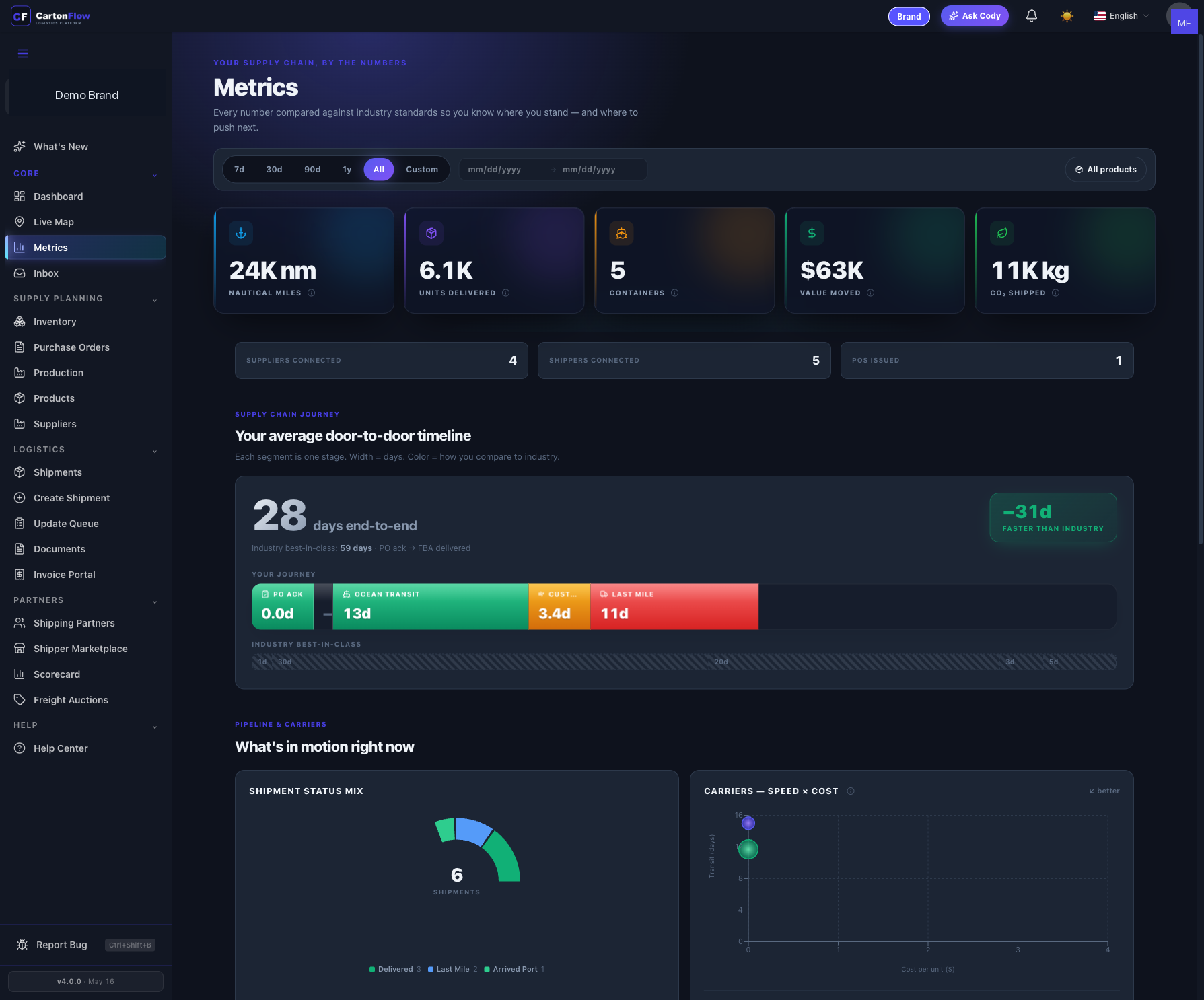Viewport: 1204px width, 1000px height.
Task: Click CO₂ Shipped info icon
Action: tap(1055, 293)
